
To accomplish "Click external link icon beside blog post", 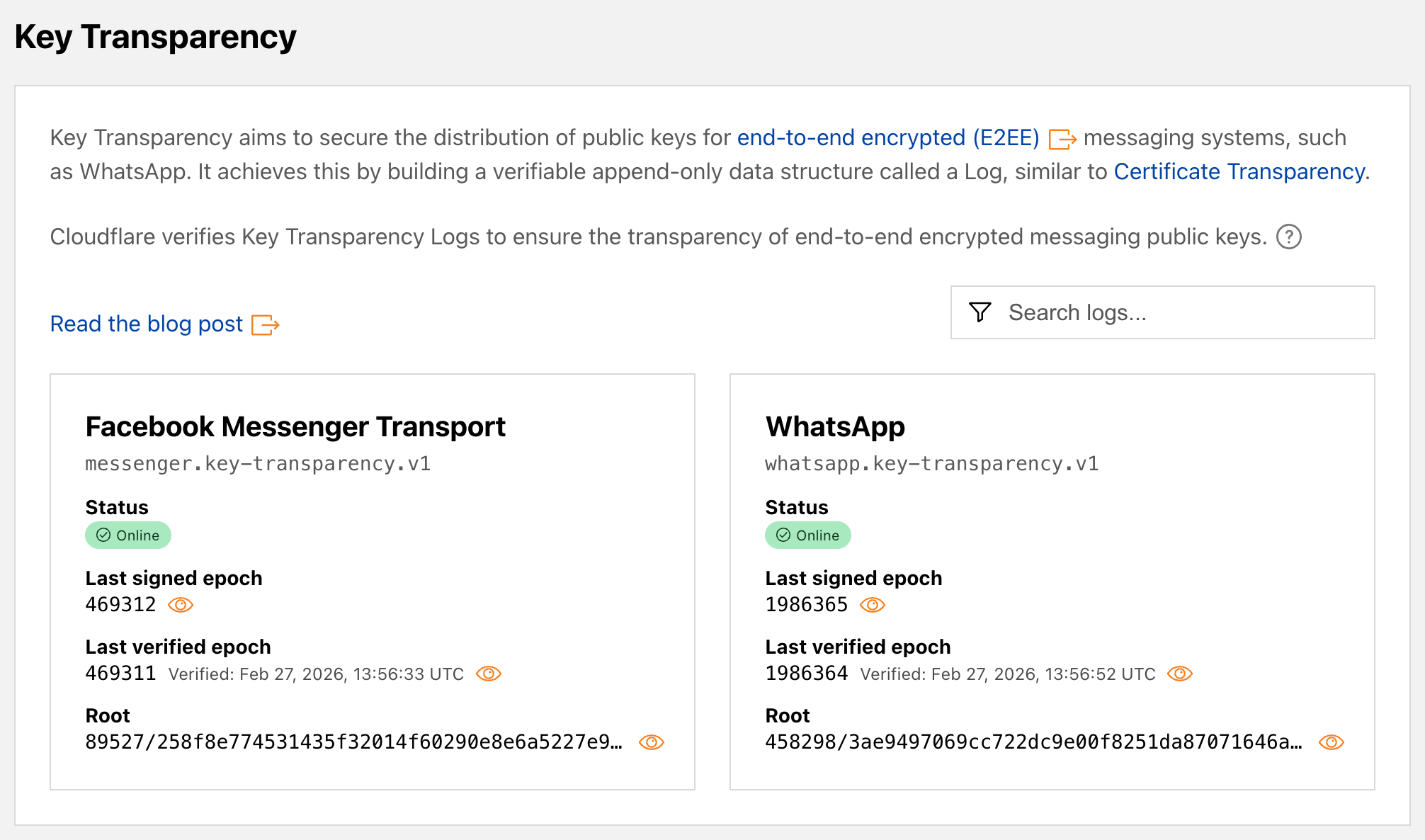I will [x=266, y=325].
